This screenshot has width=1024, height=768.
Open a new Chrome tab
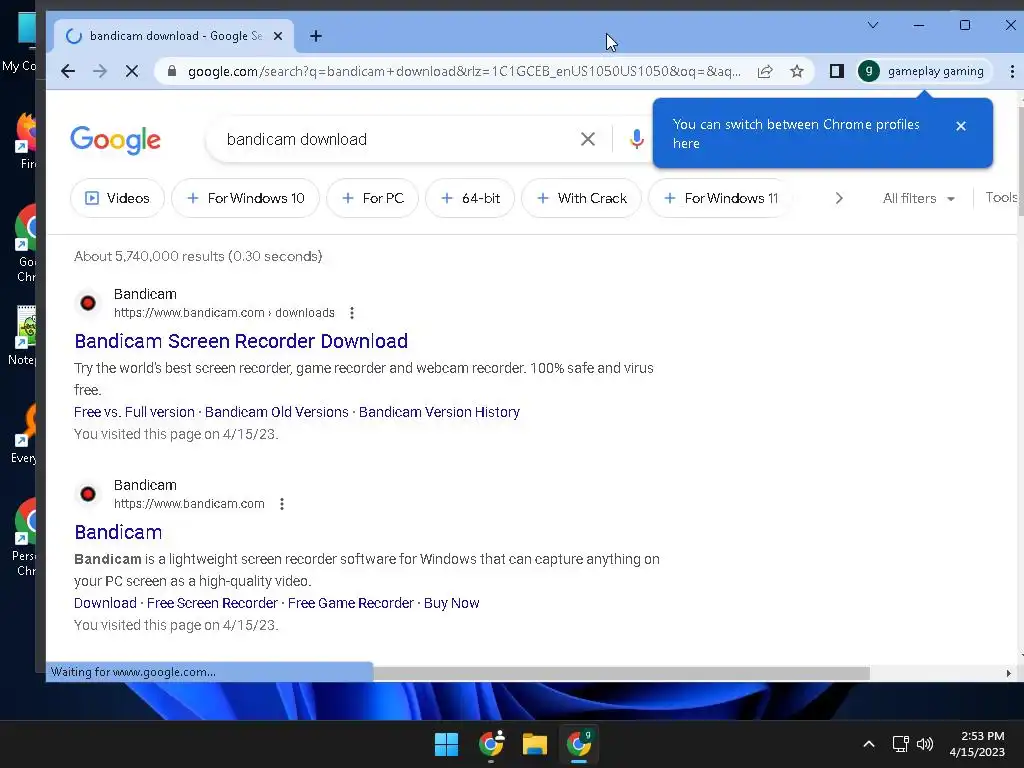[x=315, y=36]
